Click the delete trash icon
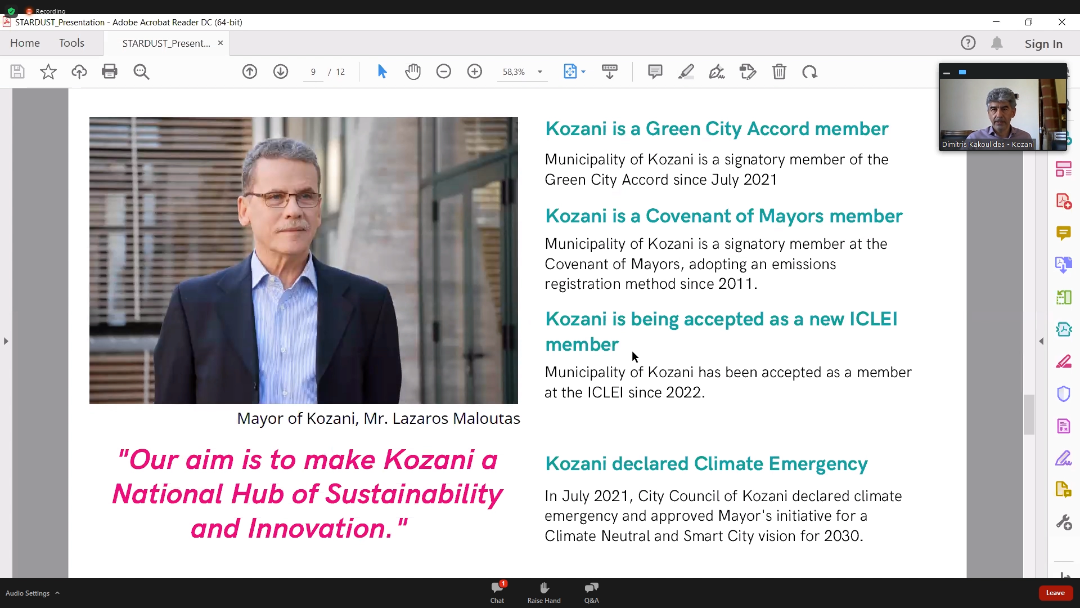 (779, 72)
